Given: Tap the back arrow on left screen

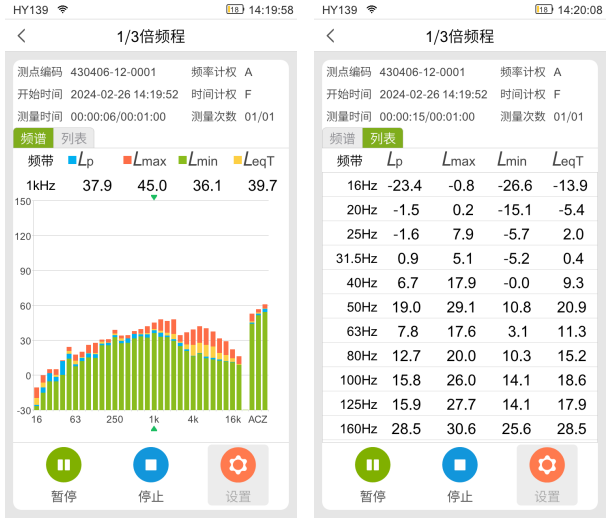Looking at the screenshot, I should point(23,36).
